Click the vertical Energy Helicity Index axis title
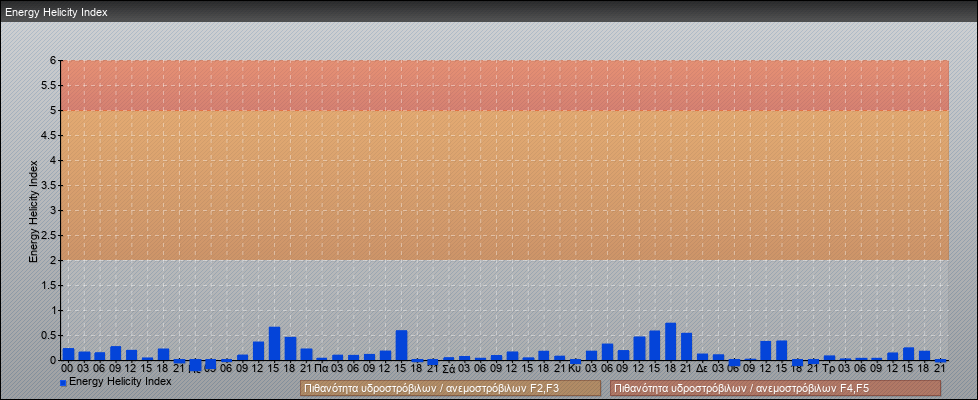This screenshot has height=400, width=978. (x=34, y=212)
